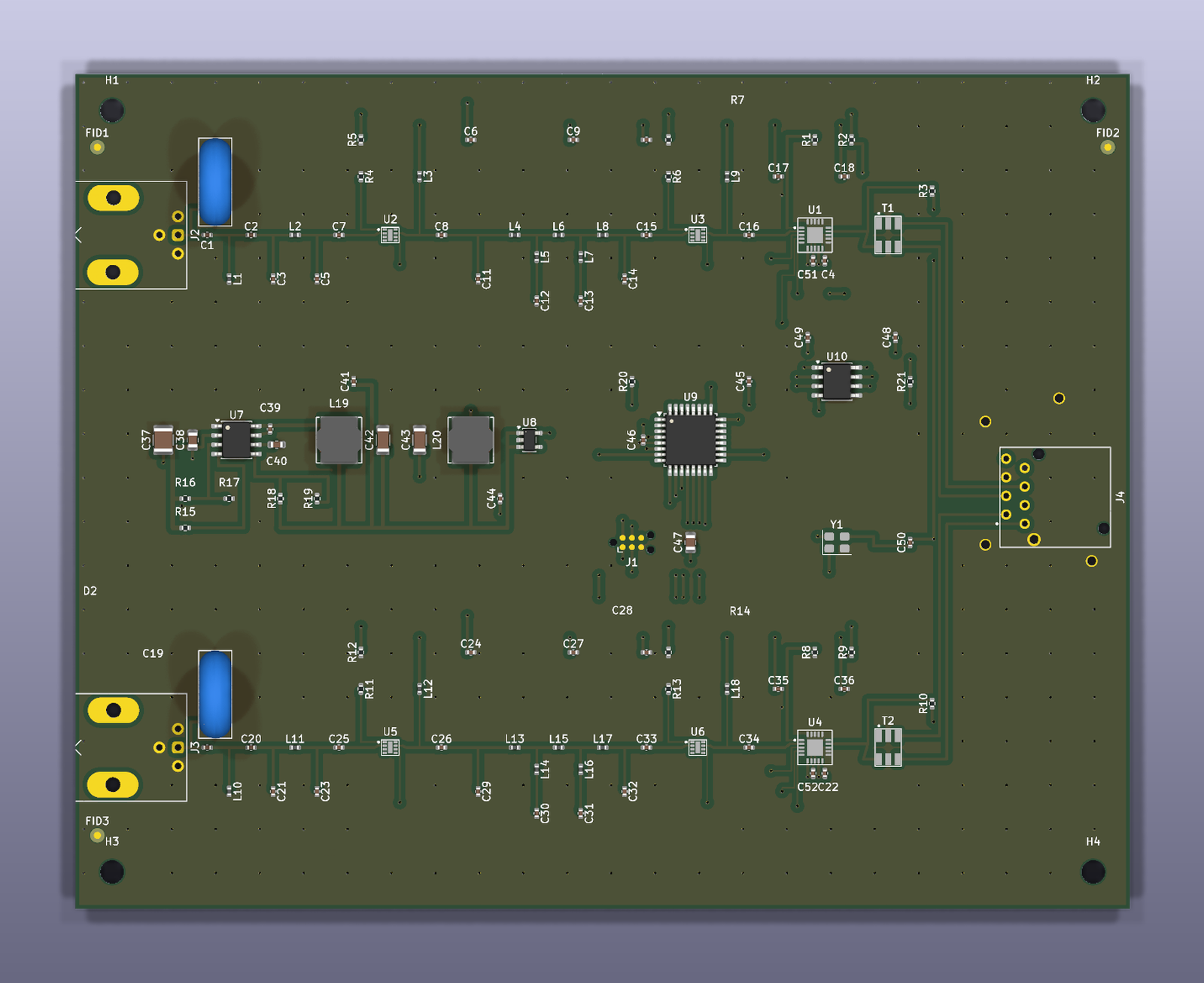The image size is (1204, 983).
Task: Select crystal Y1
Action: click(x=836, y=543)
